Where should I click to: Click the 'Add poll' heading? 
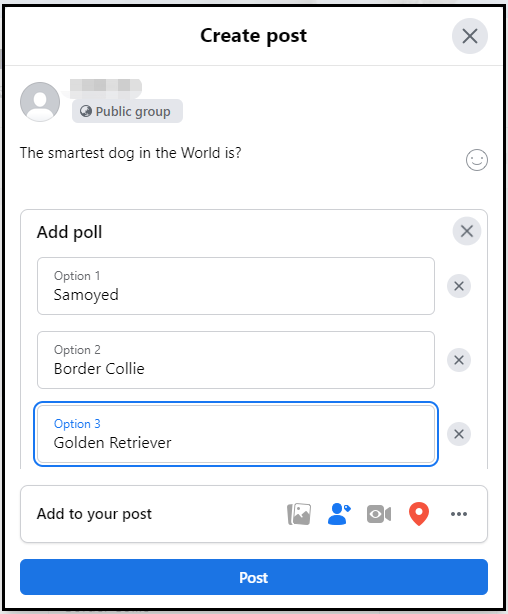pos(69,232)
